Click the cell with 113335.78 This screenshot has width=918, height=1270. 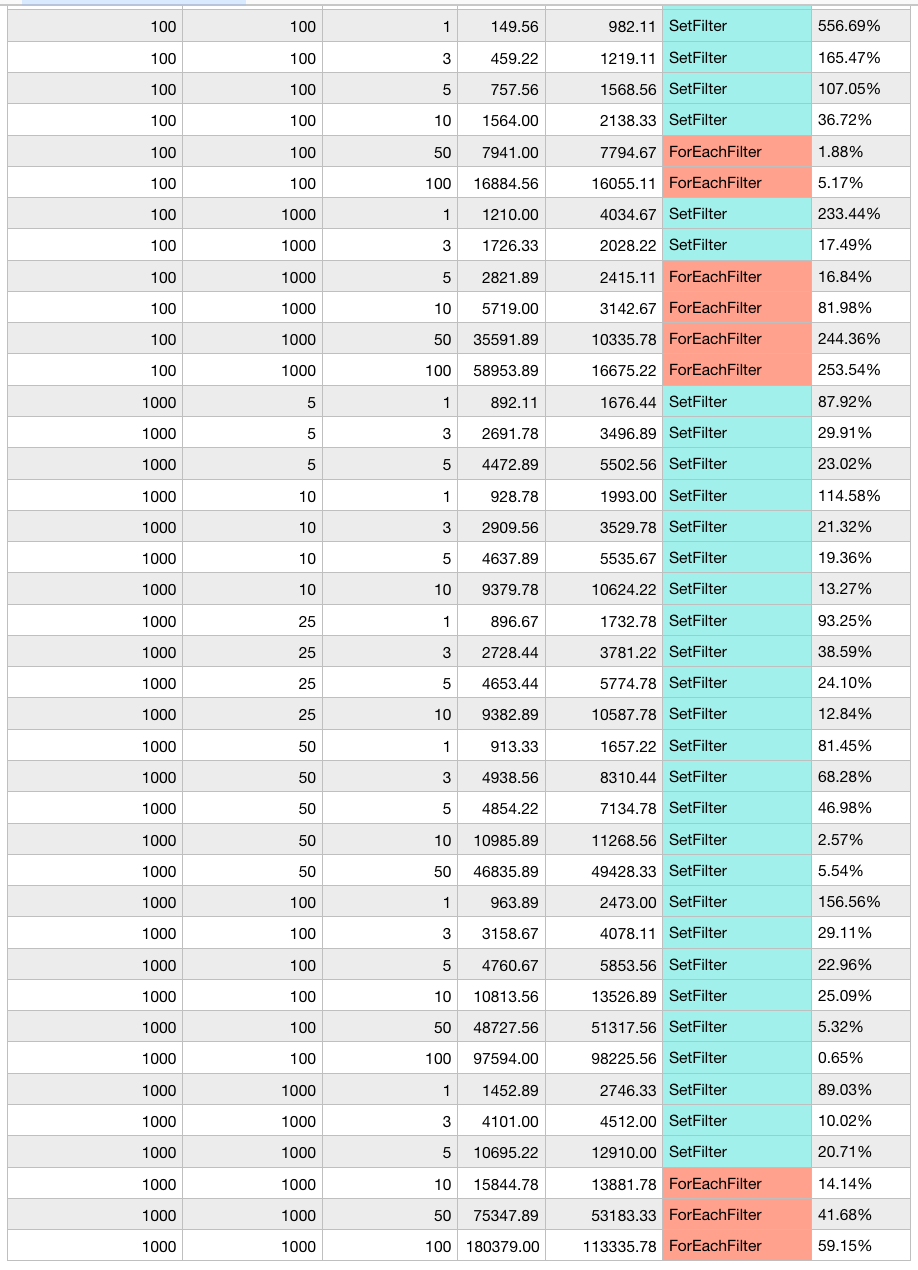pyautogui.click(x=604, y=1246)
